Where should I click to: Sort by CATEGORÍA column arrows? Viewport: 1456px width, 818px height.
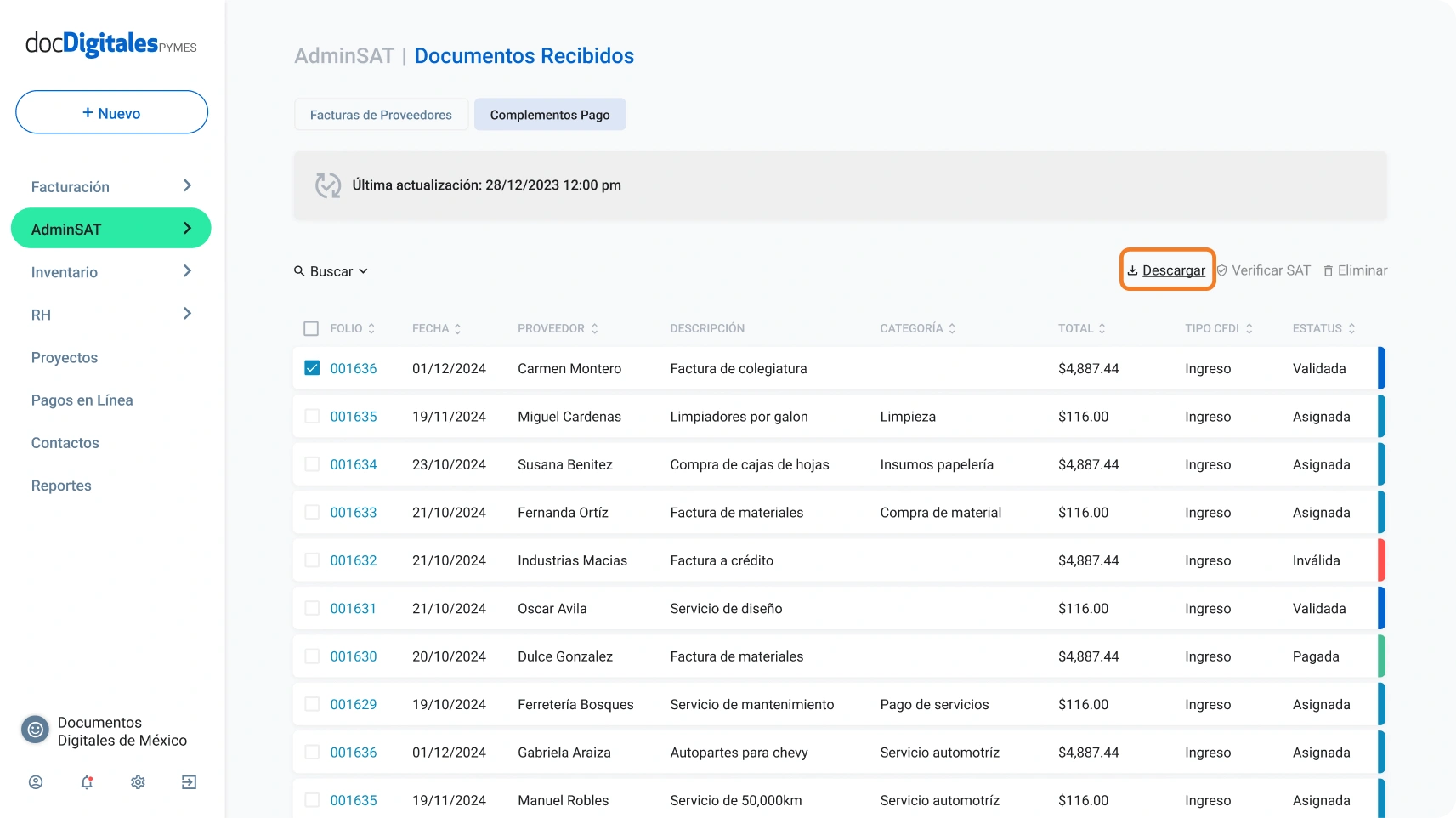(x=952, y=329)
